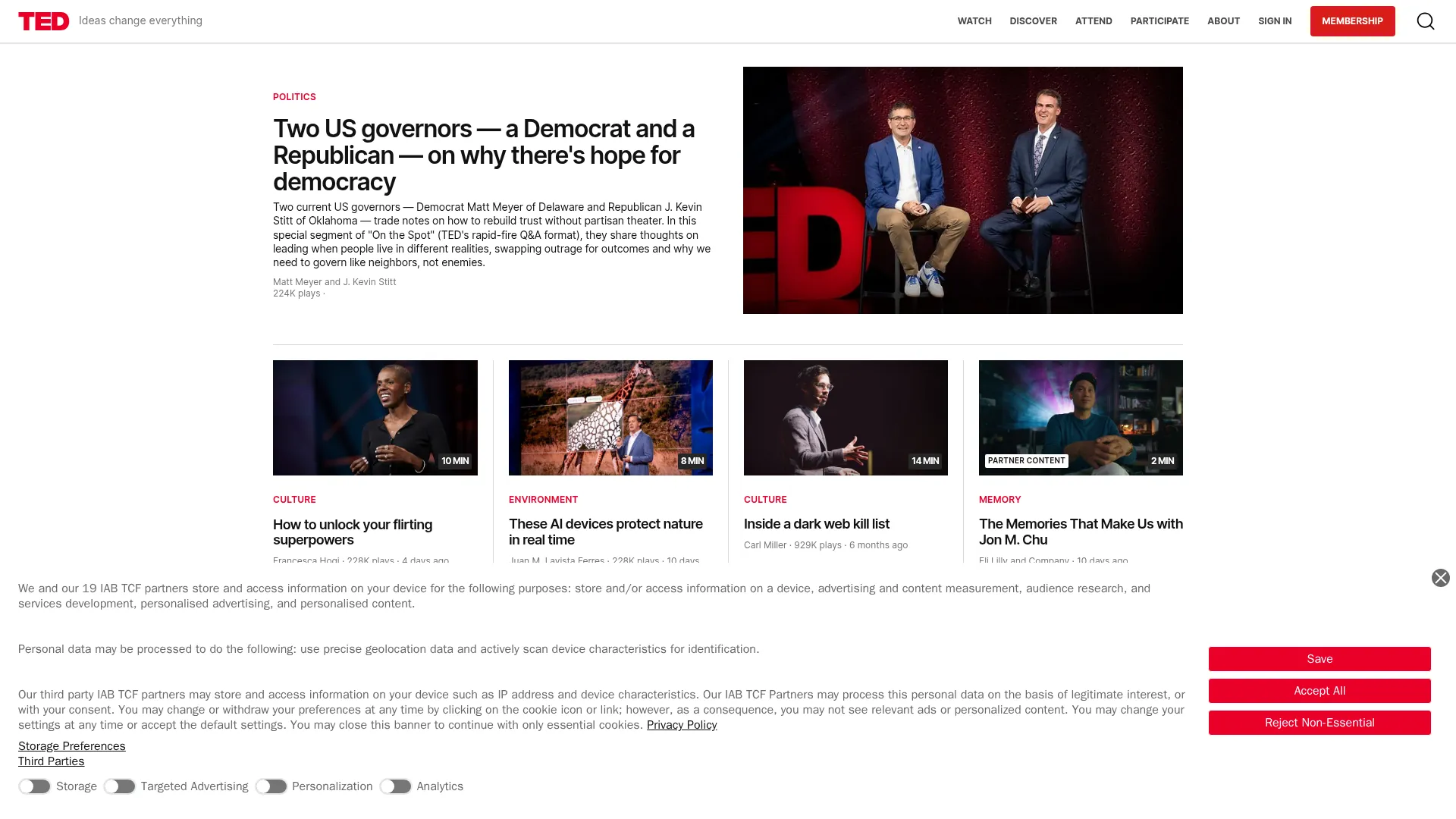Open the Privacy Policy link
This screenshot has height=819, width=1456.
coord(681,725)
